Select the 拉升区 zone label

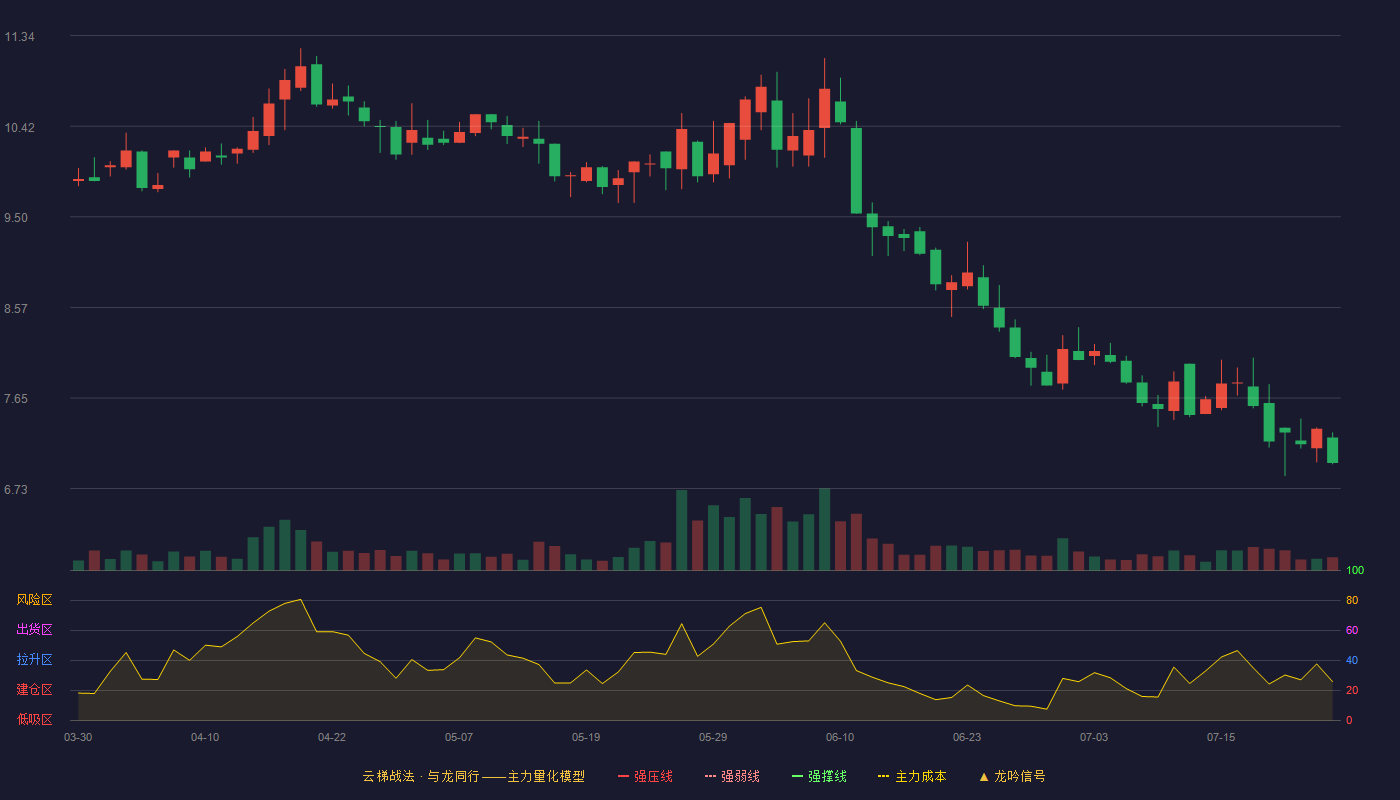(34, 660)
